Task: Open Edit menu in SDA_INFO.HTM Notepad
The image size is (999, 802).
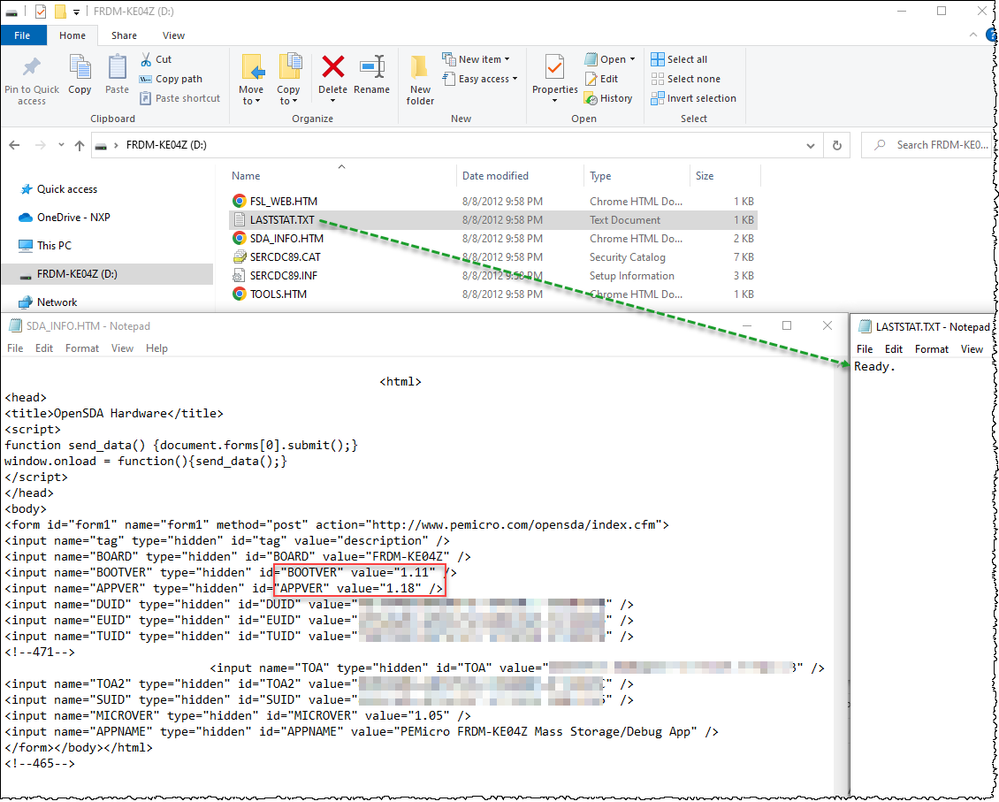Action: tap(44, 348)
